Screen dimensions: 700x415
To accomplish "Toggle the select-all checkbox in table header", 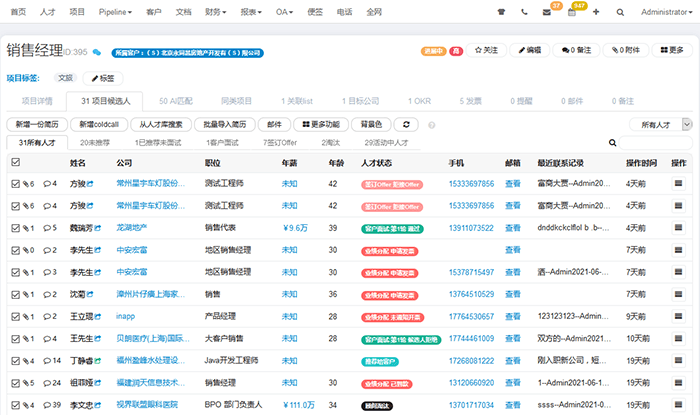I will point(15,162).
